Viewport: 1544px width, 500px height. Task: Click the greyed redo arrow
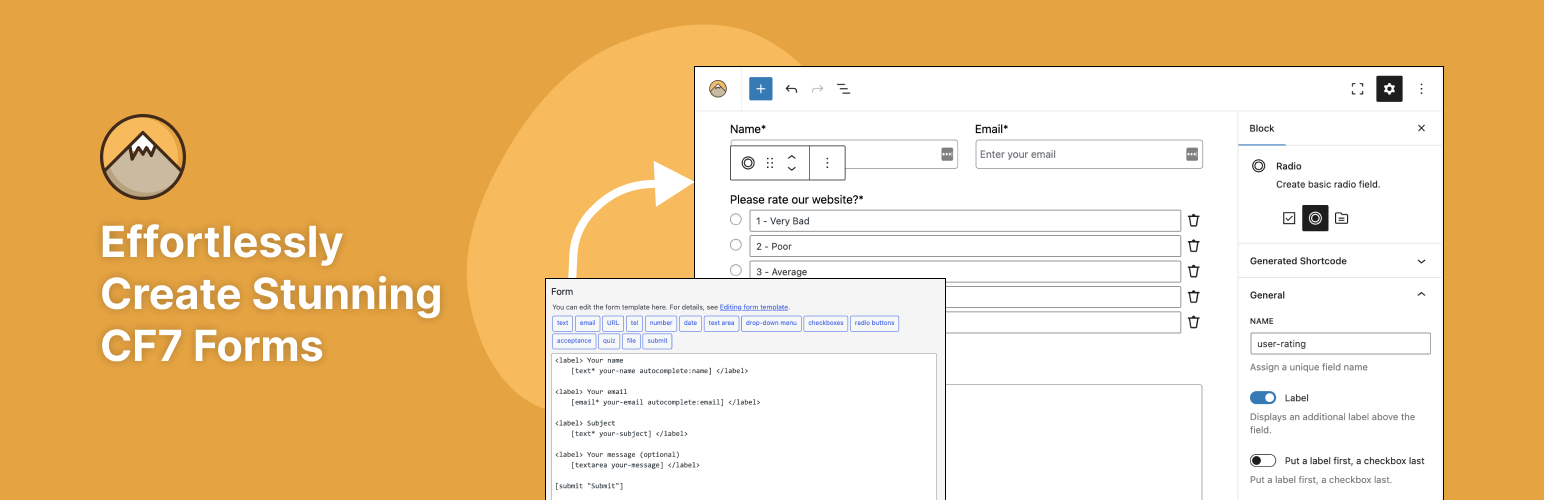(817, 89)
